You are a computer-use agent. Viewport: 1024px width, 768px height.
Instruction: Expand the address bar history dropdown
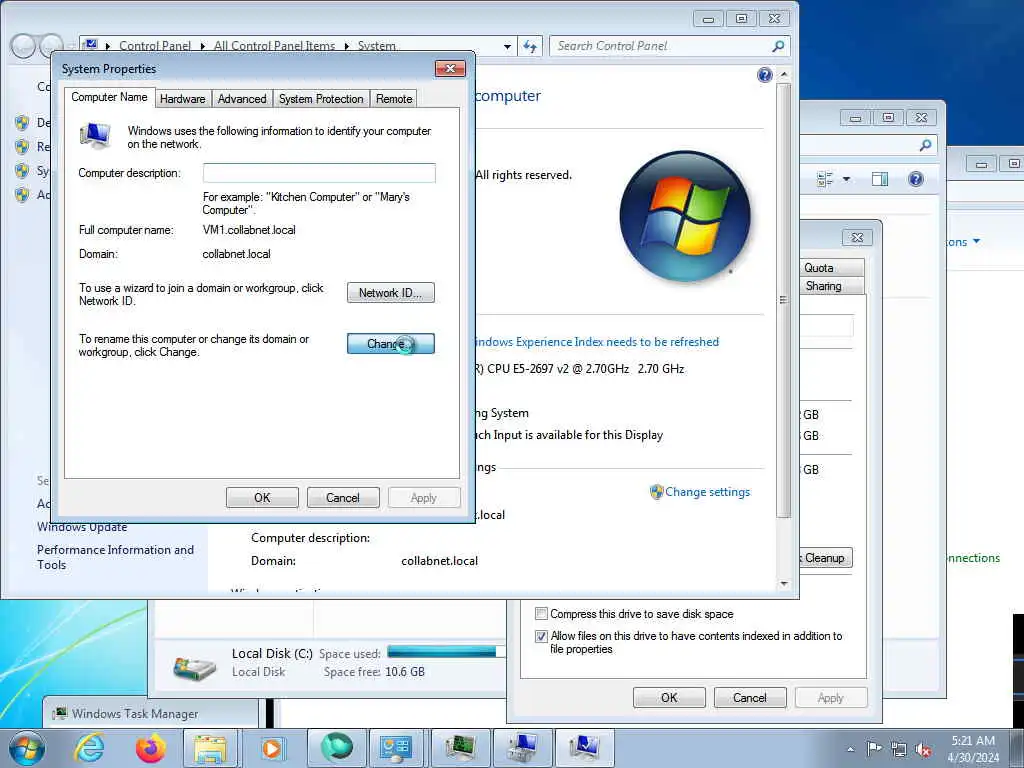point(507,46)
